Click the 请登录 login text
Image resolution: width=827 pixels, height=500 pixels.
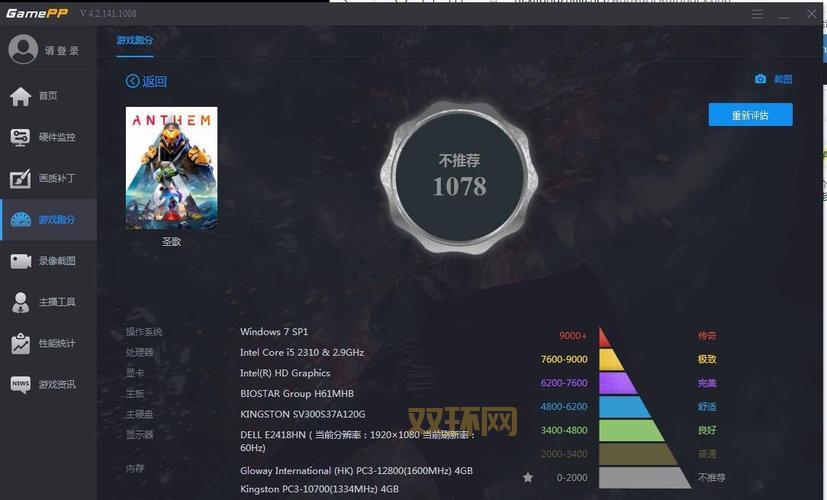[62, 50]
